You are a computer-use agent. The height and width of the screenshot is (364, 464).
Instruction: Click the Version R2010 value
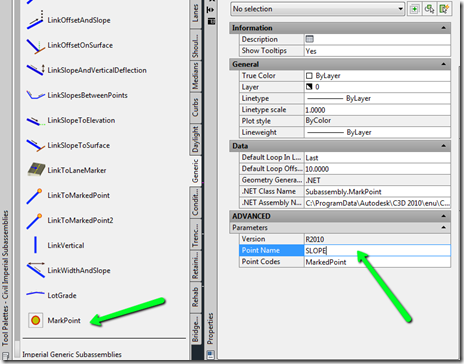point(377,239)
